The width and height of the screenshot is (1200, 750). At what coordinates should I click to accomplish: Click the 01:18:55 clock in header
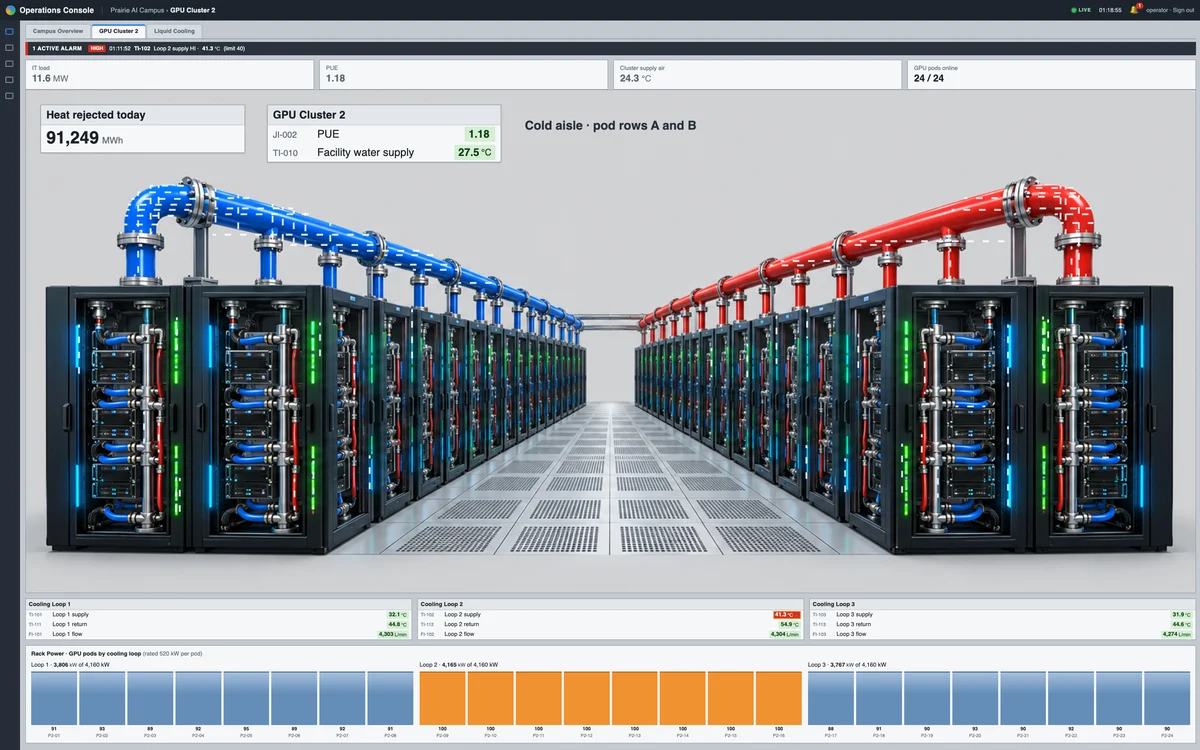(1109, 9)
